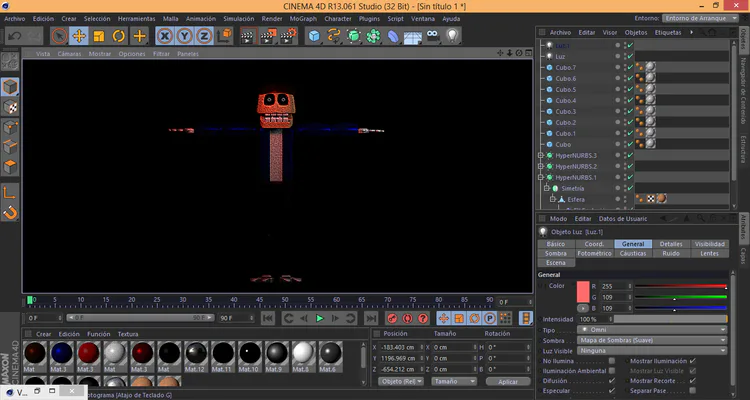This screenshot has height=400, width=750.
Task: Select the Live Selection arrow tool
Action: click(59, 36)
